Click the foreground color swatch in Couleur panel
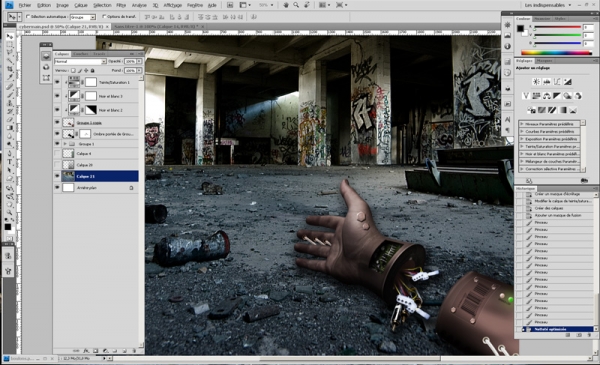 [x=520, y=28]
